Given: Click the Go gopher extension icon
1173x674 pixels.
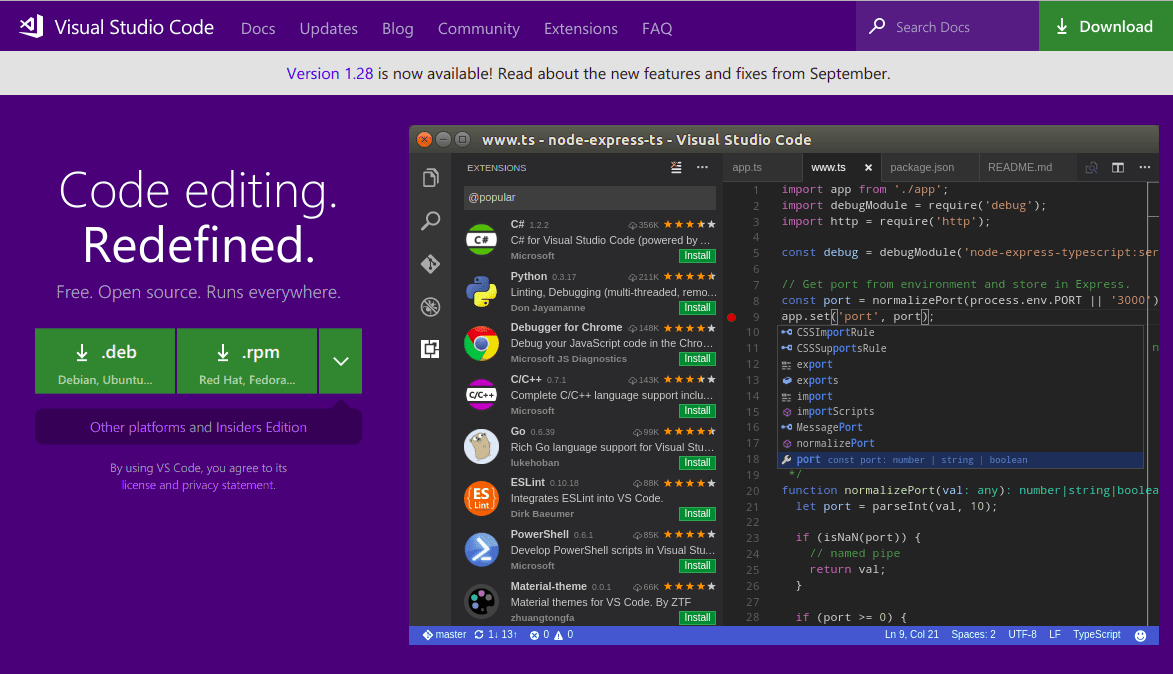Looking at the screenshot, I should pyautogui.click(x=481, y=447).
